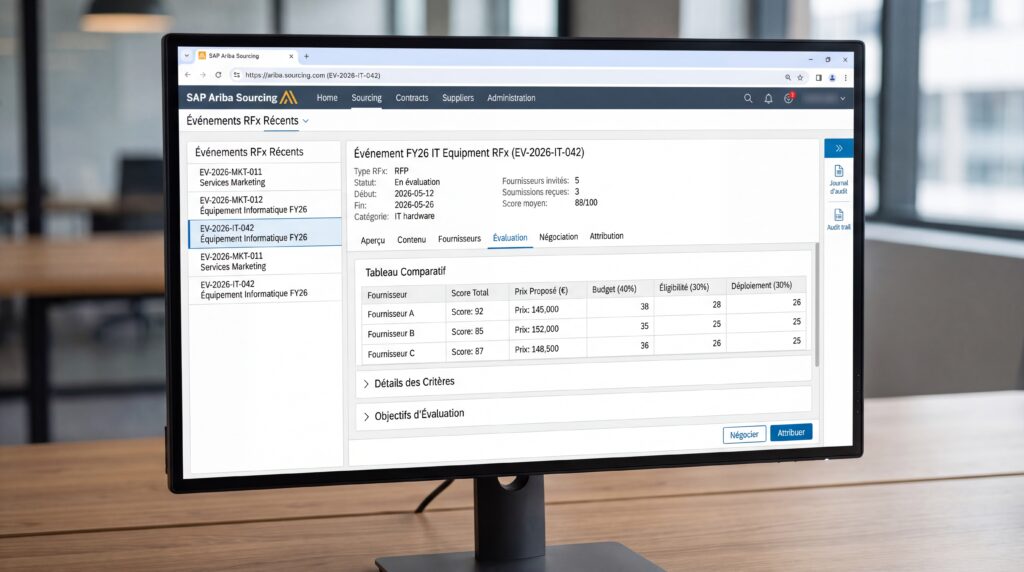The height and width of the screenshot is (572, 1024).
Task: Open the tab search dropdown arrow
Action: point(187,56)
